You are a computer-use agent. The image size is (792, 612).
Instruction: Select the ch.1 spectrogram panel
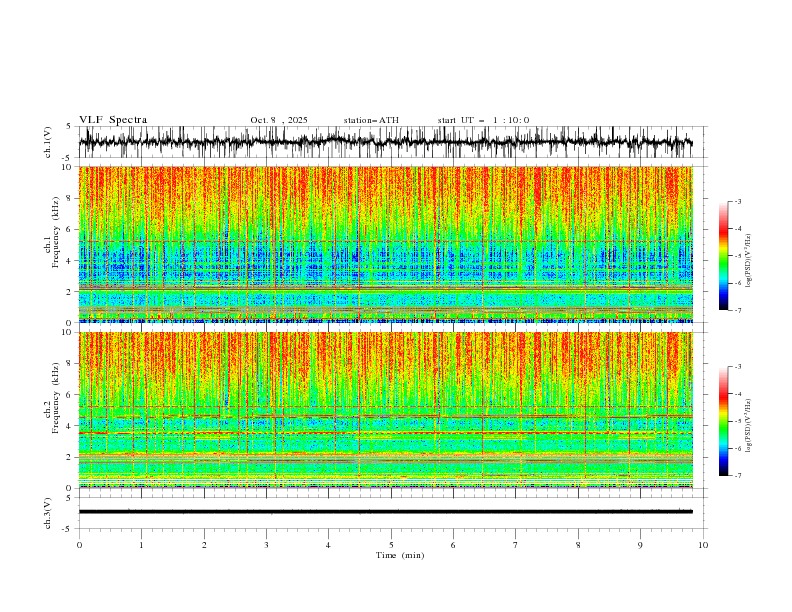[386, 244]
